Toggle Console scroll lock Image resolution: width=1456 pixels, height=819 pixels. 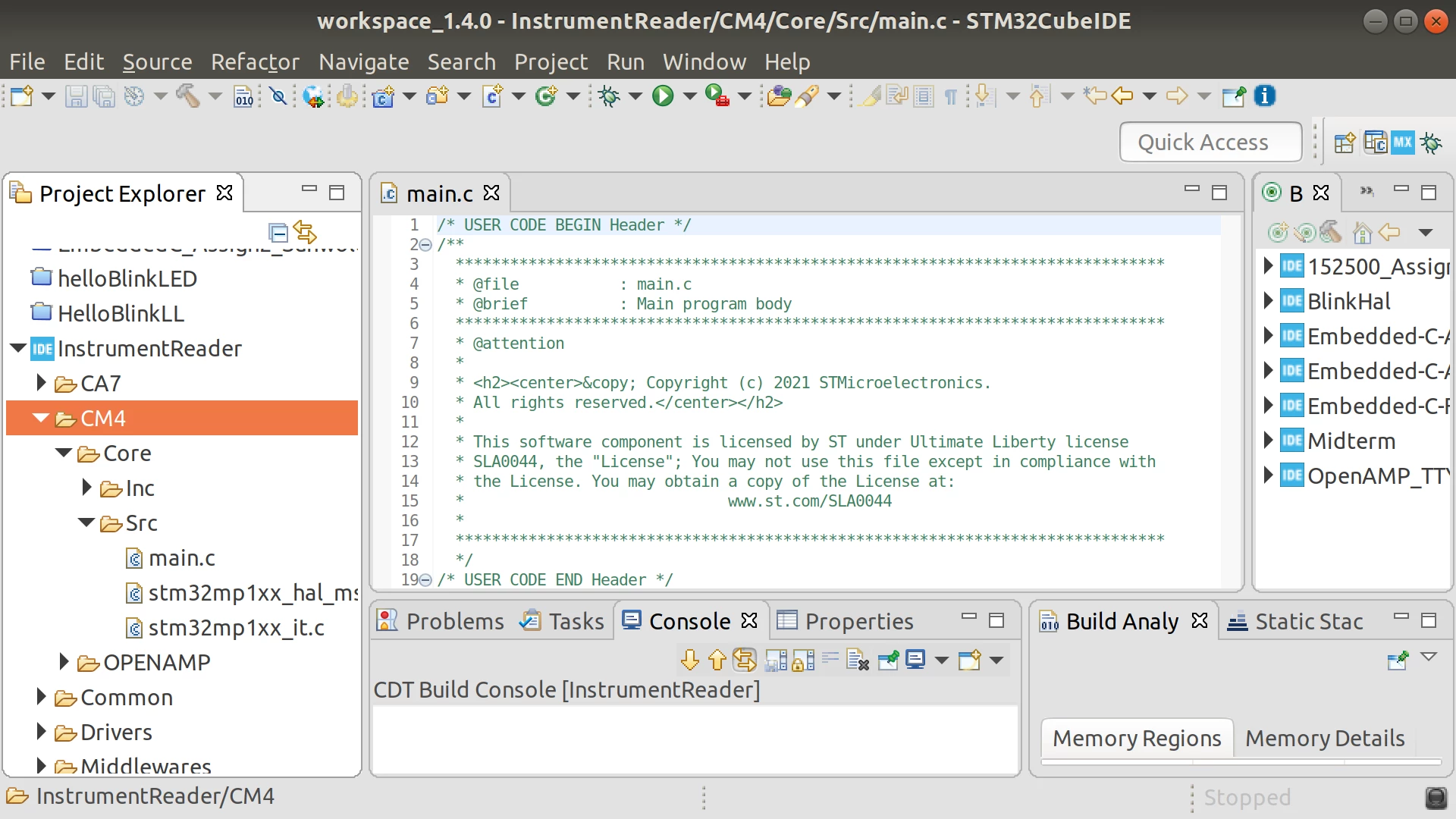tap(803, 661)
